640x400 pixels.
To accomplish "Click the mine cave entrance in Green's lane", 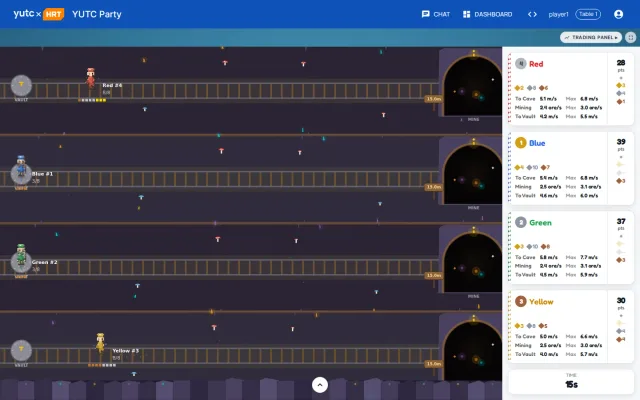I will 472,262.
